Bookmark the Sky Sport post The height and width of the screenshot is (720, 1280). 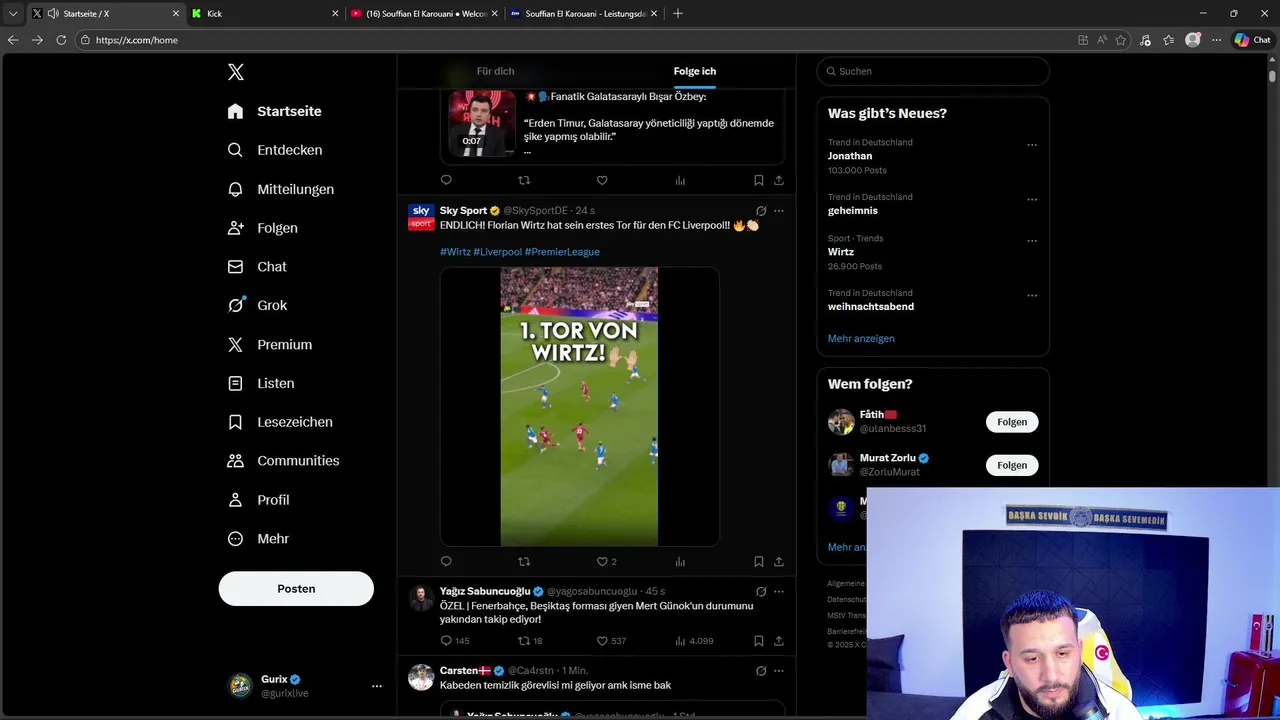point(758,562)
